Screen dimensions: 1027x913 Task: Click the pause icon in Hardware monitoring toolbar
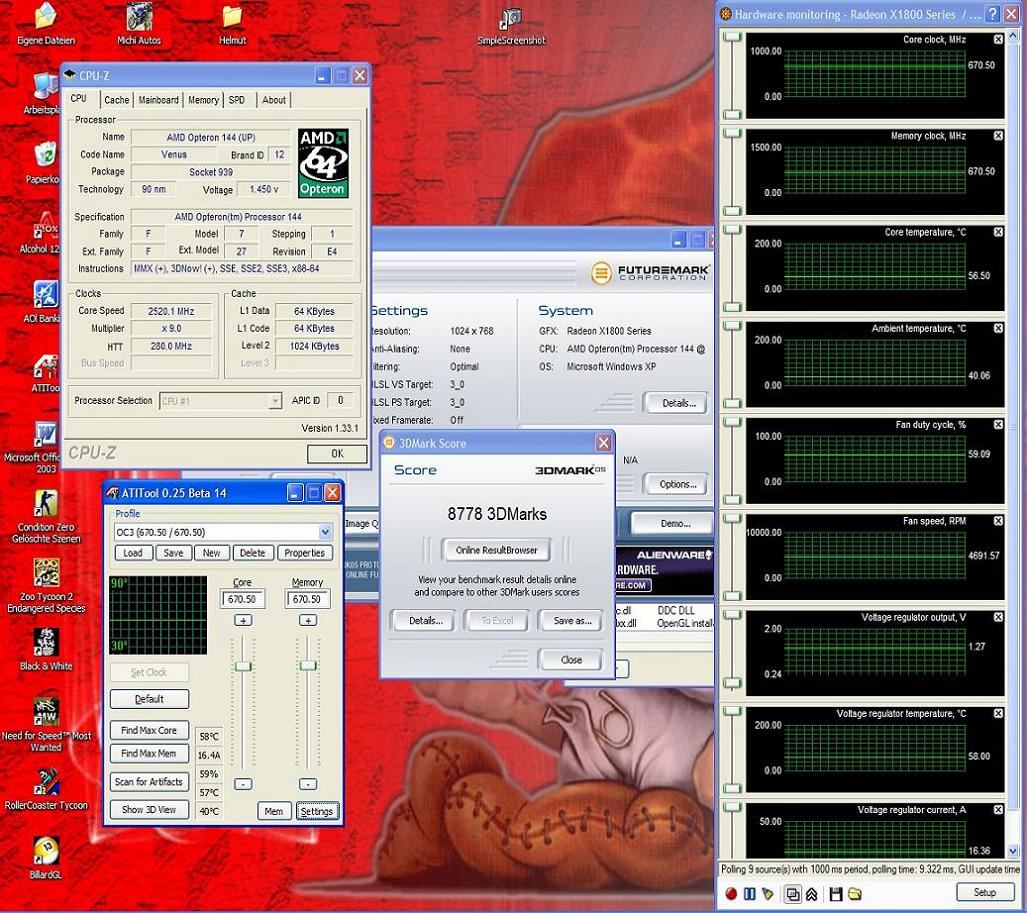[750, 893]
